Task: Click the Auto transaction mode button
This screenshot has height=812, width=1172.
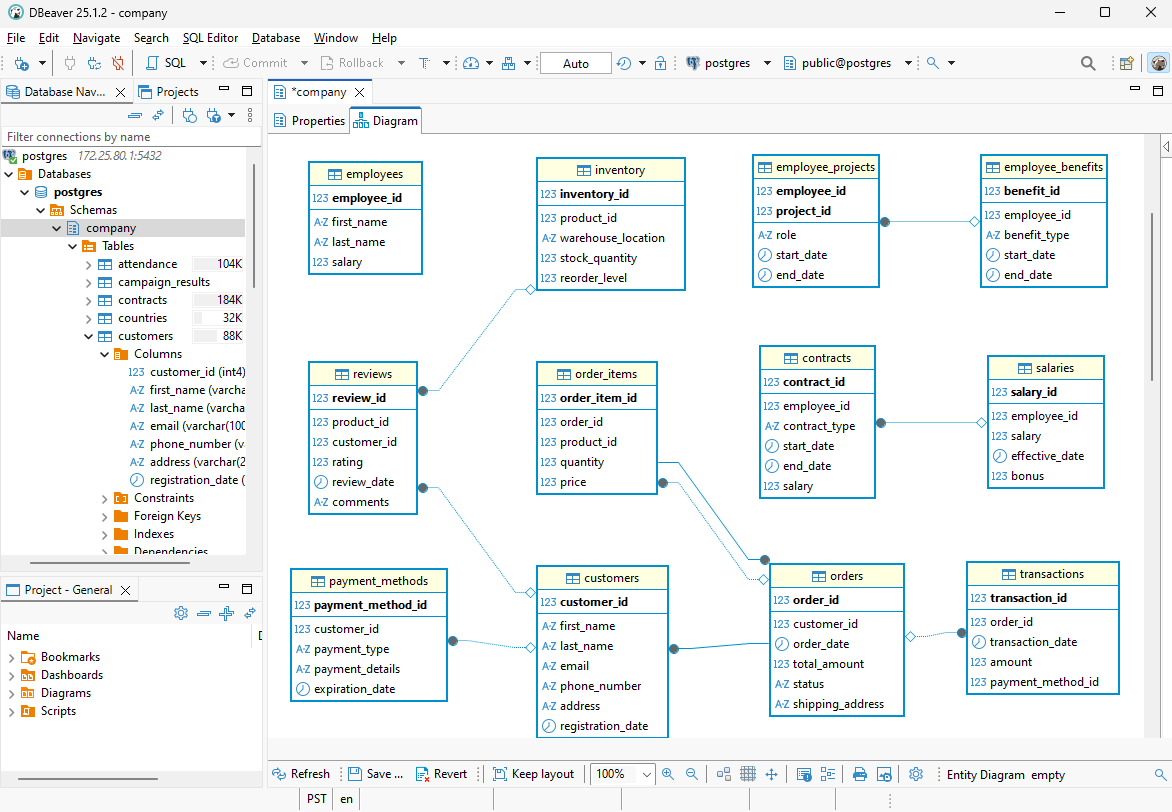Action: click(576, 64)
